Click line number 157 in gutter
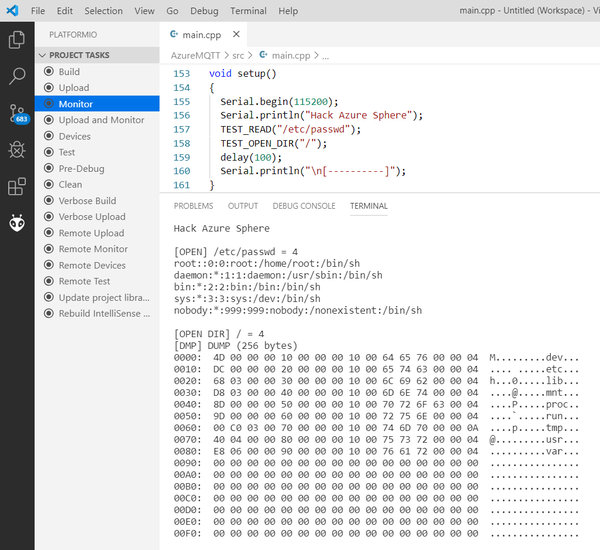The height and width of the screenshot is (550, 600). click(182, 129)
